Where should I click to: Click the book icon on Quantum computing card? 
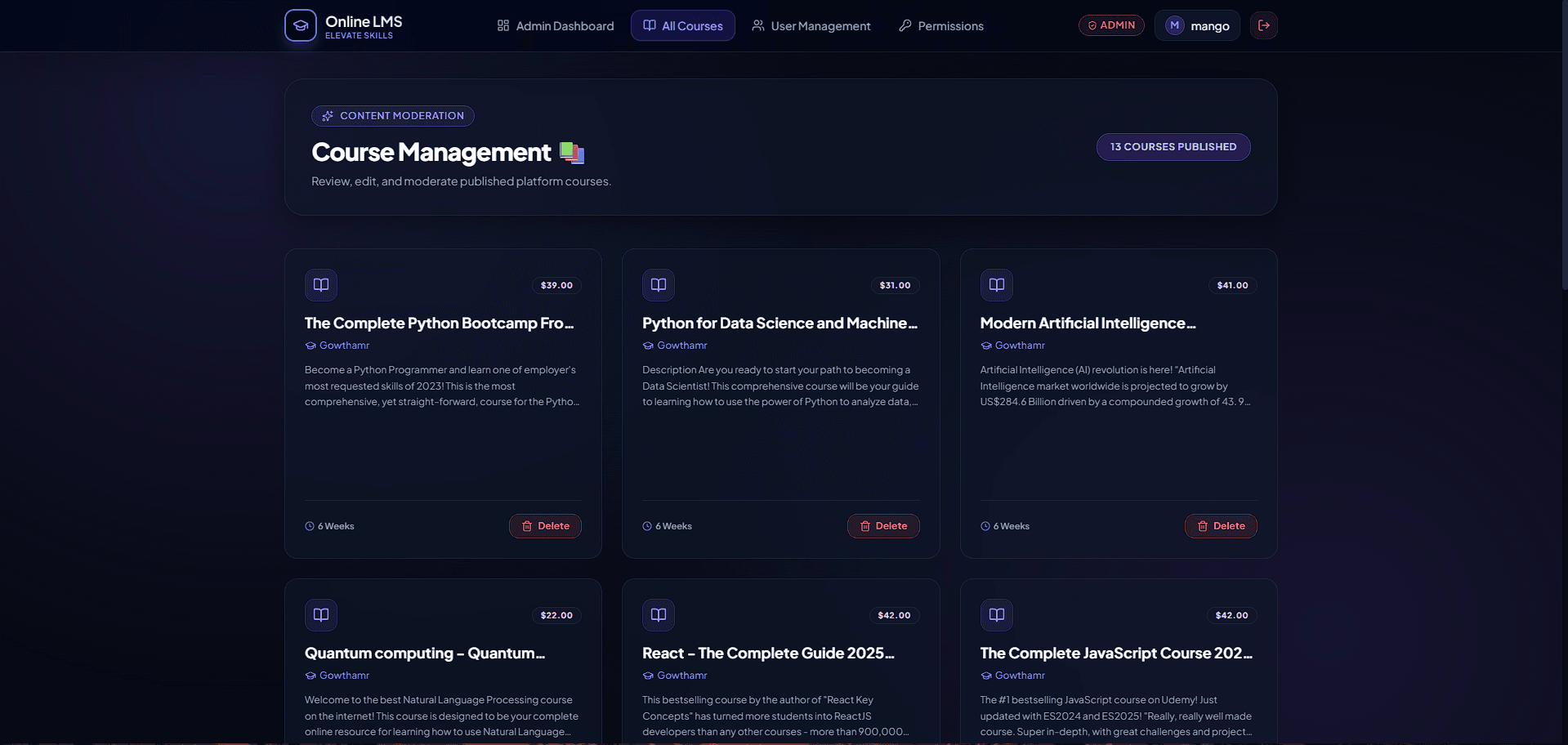(321, 615)
